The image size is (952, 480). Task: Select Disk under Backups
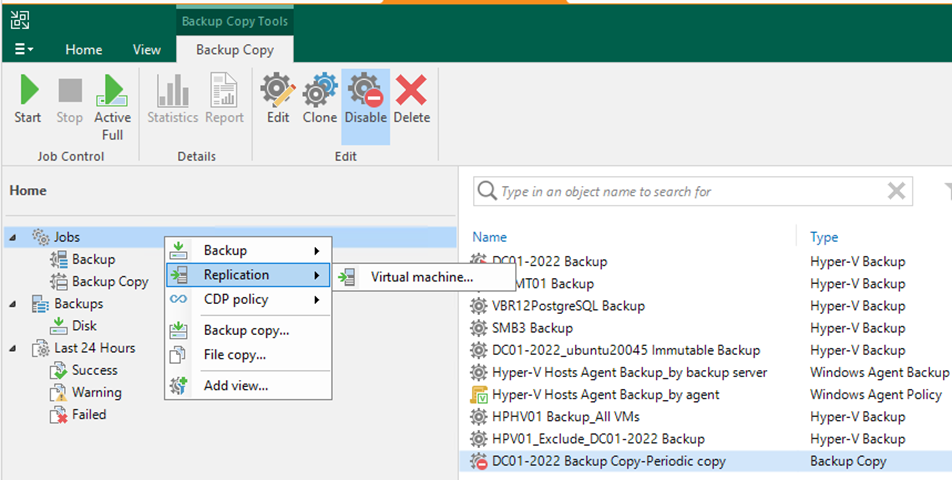click(84, 326)
